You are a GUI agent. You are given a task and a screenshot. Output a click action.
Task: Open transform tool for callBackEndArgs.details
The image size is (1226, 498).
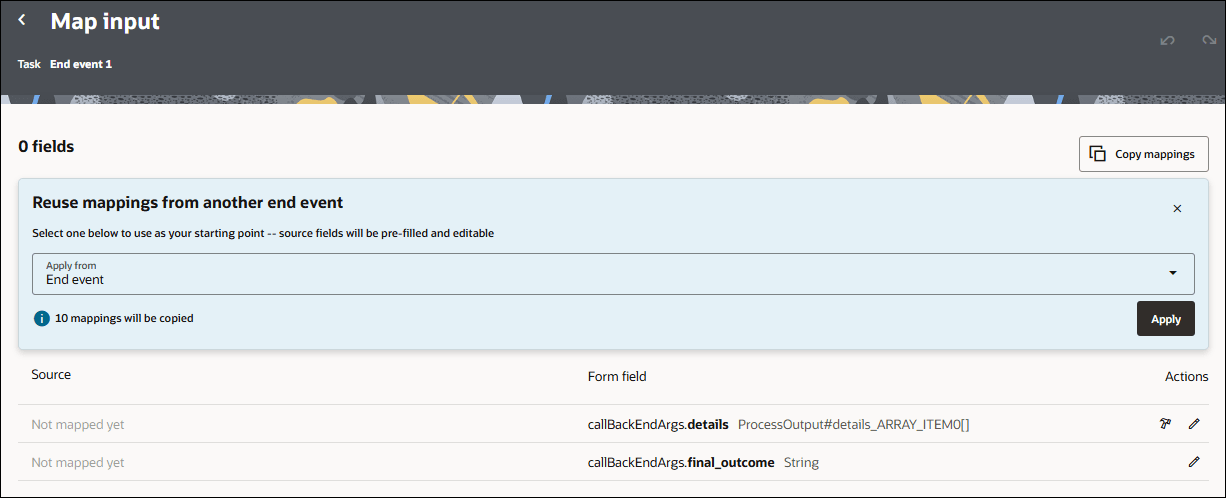pos(1165,424)
